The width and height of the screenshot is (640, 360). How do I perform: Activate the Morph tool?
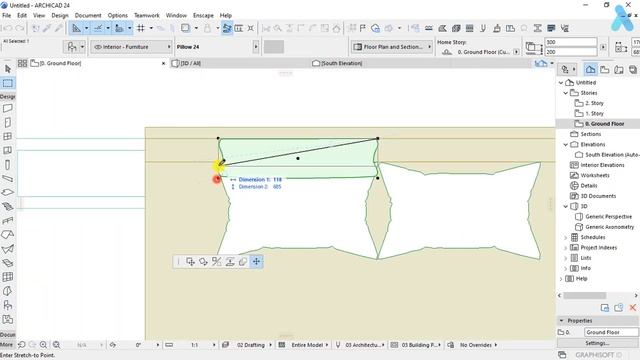8,291
